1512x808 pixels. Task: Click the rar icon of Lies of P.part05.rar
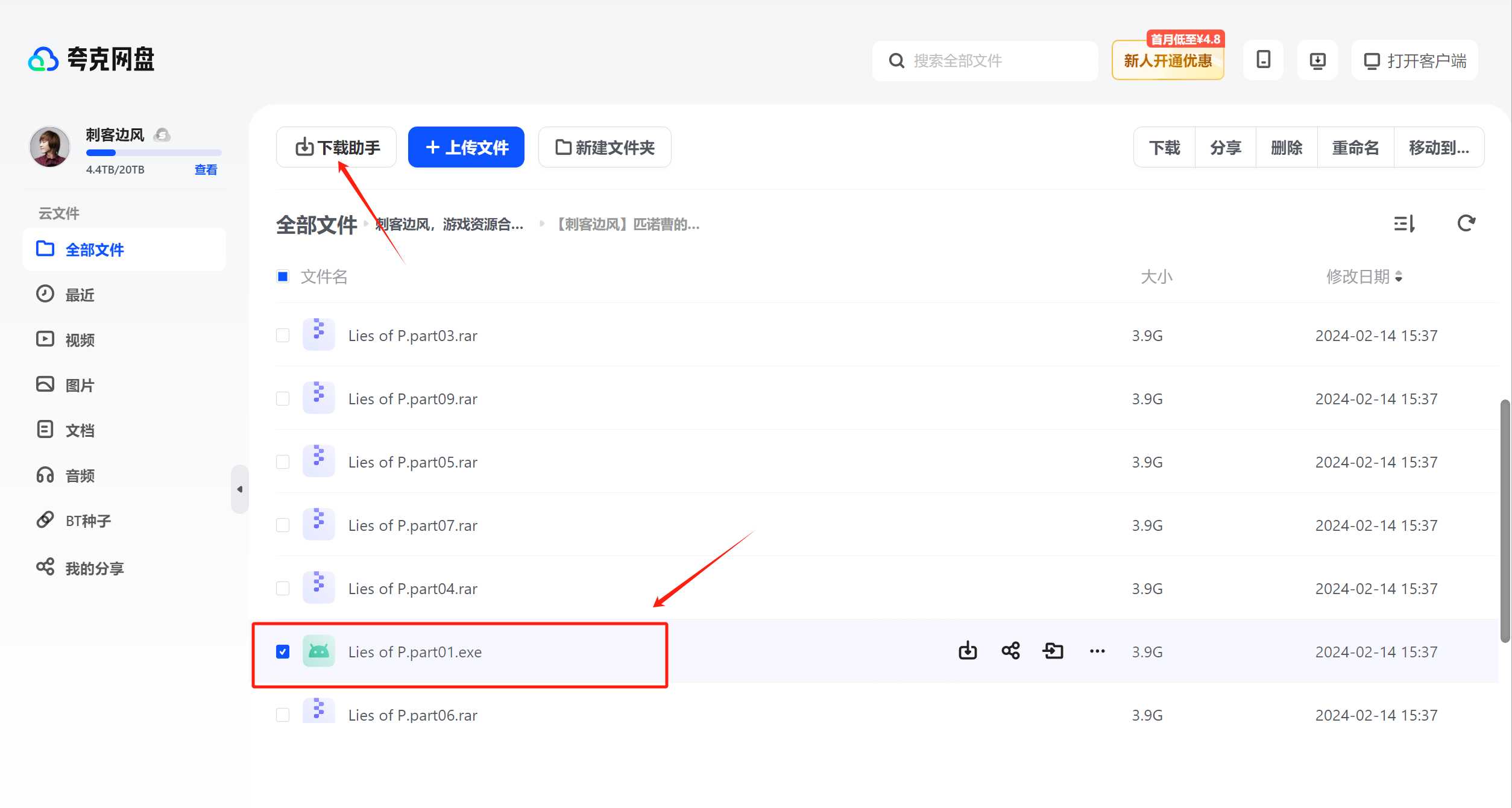click(318, 461)
